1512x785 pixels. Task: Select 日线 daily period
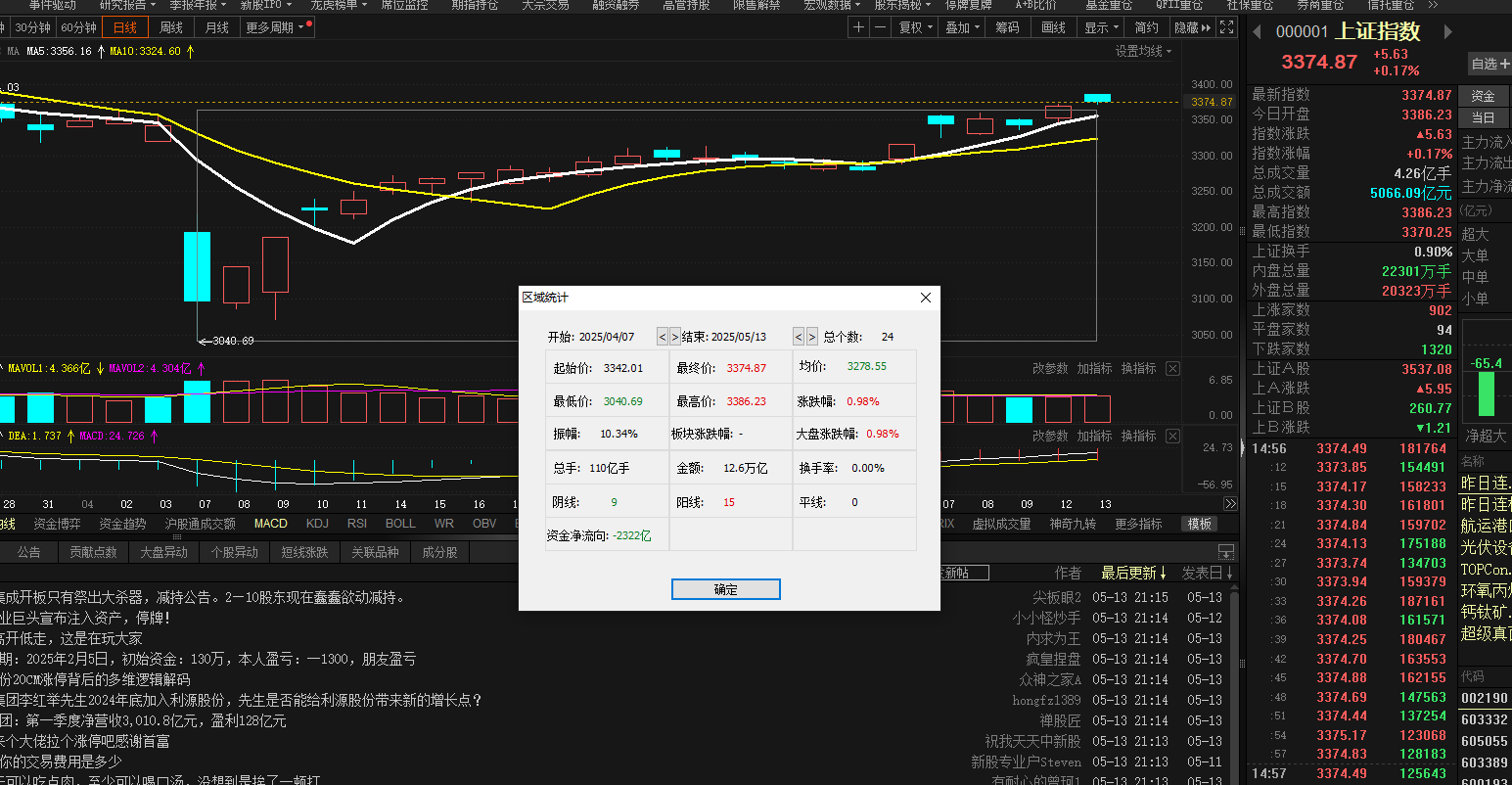[x=124, y=27]
